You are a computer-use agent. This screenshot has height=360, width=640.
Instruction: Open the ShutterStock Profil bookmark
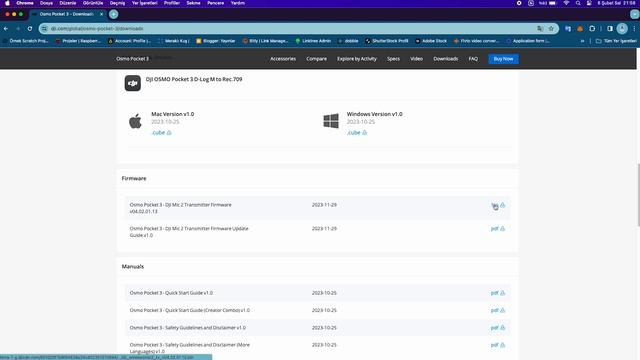click(x=387, y=41)
